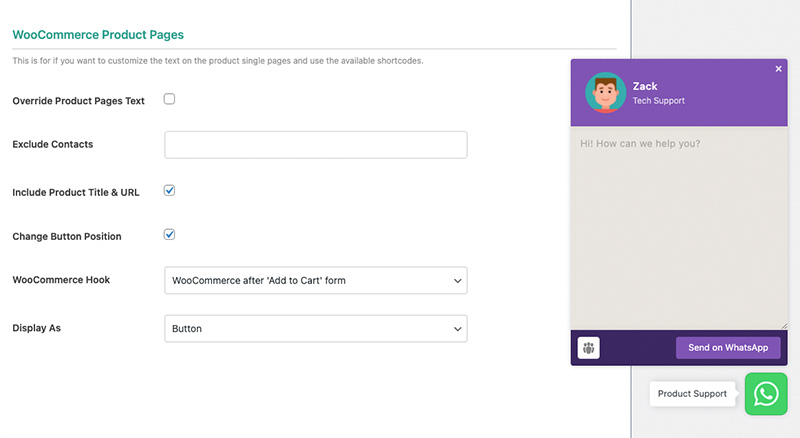Uncheck Include Product Title & URL

(170, 190)
